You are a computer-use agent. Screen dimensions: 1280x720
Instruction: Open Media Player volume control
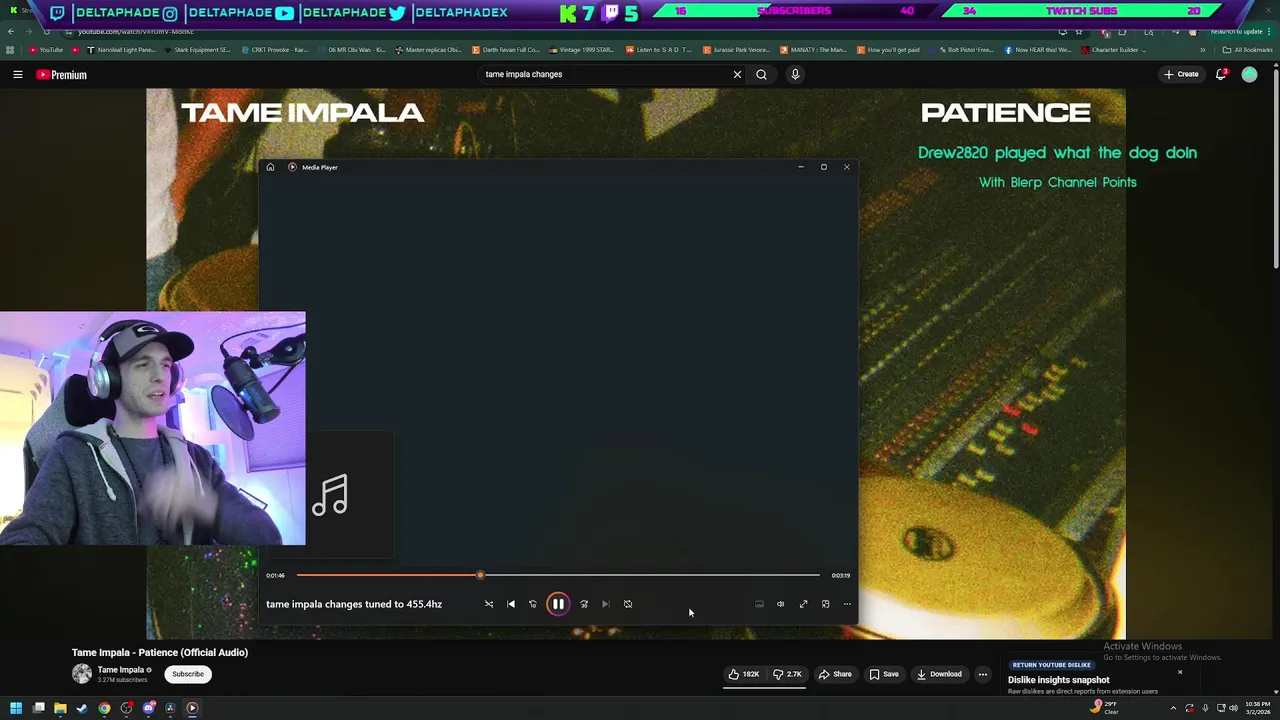(x=781, y=604)
